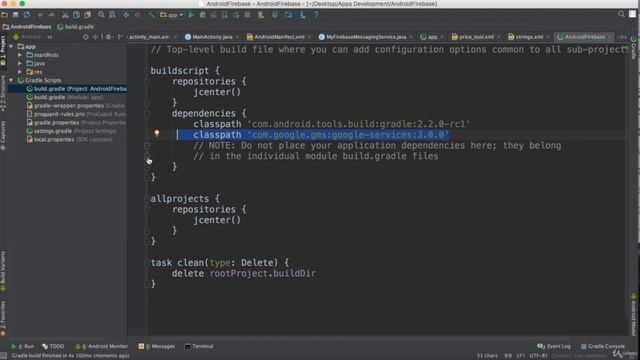This screenshot has height=360, width=640.
Task: Select settings.gradle file
Action: point(71,131)
